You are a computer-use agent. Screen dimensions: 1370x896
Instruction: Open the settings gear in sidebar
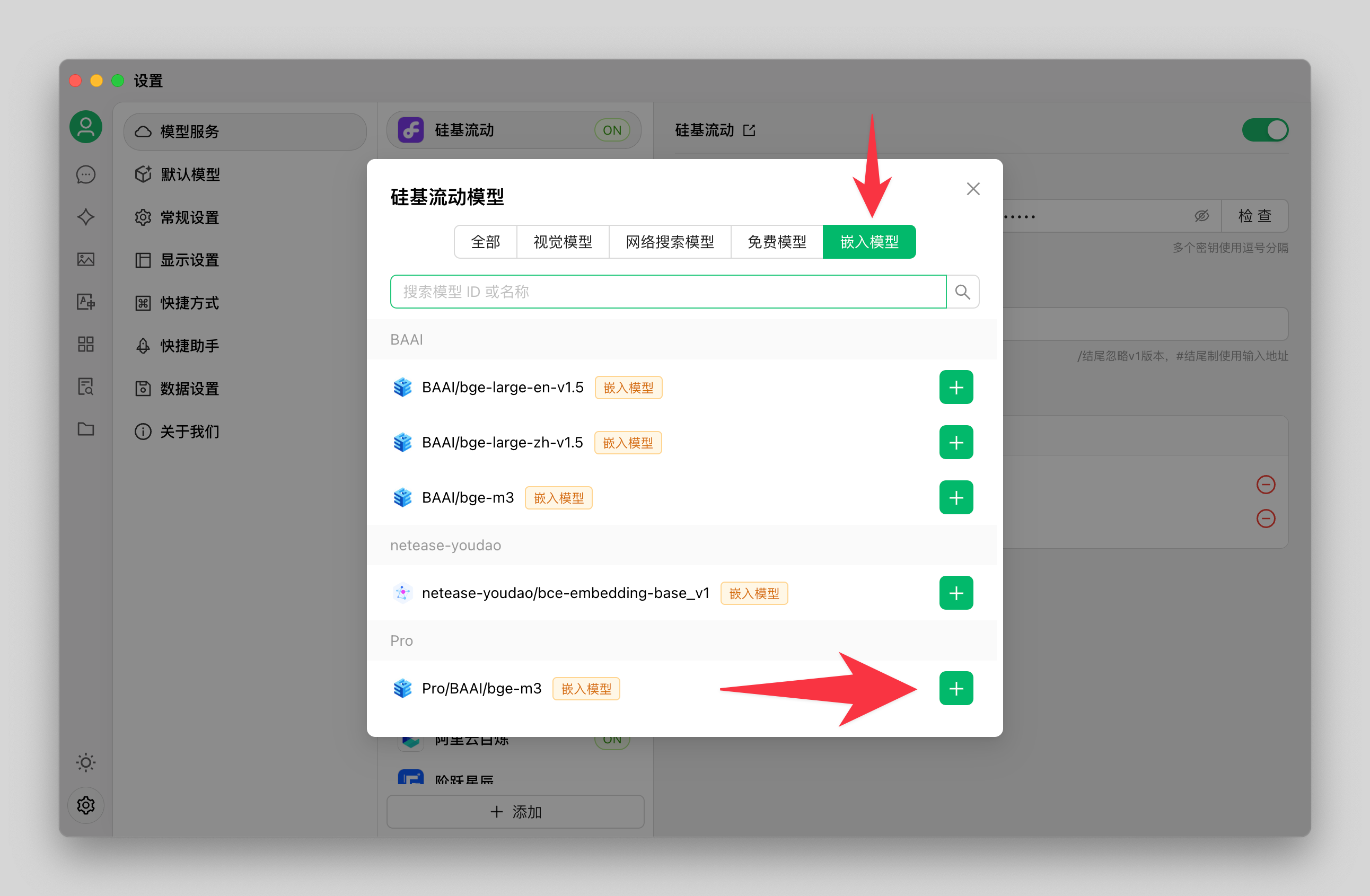pyautogui.click(x=86, y=805)
